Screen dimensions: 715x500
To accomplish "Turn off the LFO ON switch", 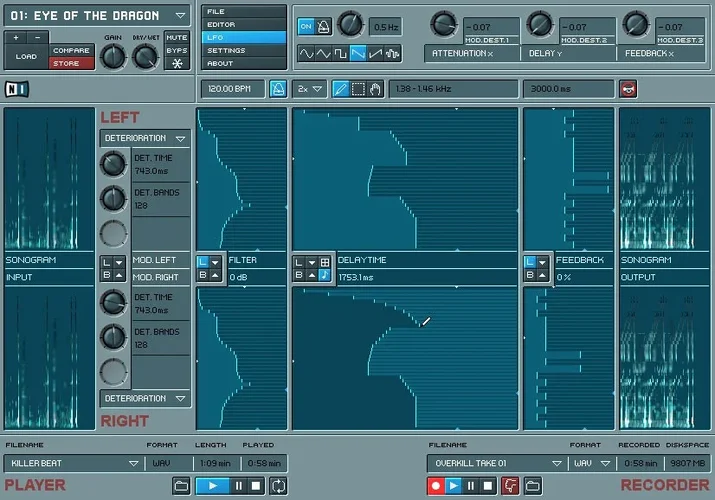I will [x=306, y=26].
